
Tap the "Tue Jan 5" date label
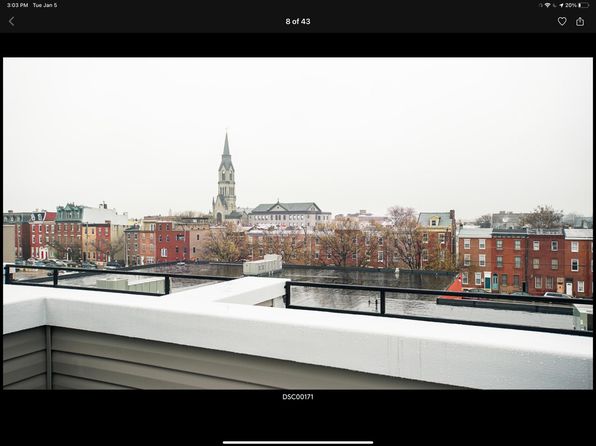pyautogui.click(x=45, y=5)
